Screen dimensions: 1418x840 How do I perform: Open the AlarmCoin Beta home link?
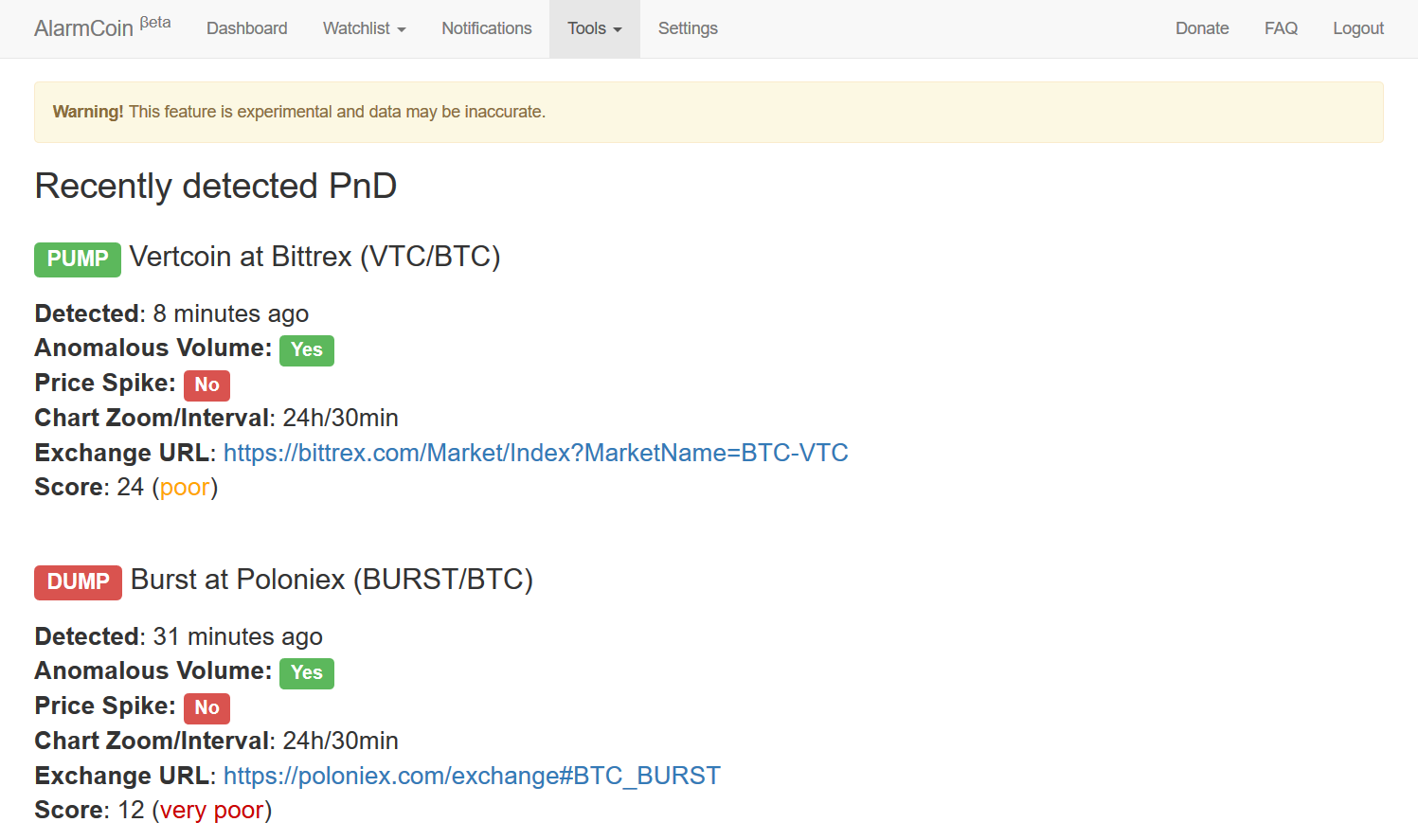click(x=102, y=27)
